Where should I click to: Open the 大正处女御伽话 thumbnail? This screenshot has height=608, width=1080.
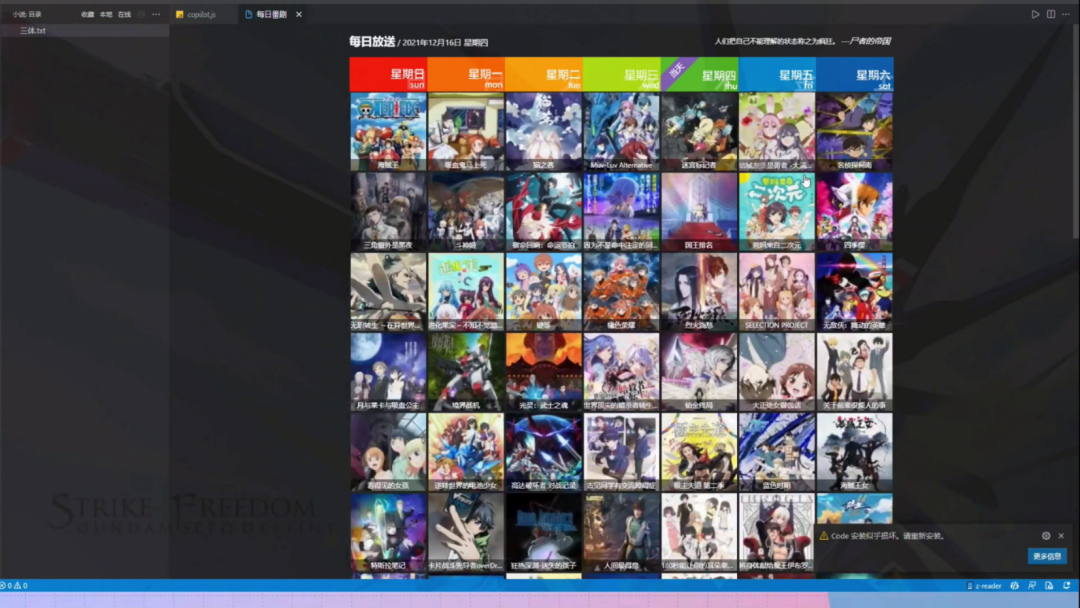click(x=777, y=372)
